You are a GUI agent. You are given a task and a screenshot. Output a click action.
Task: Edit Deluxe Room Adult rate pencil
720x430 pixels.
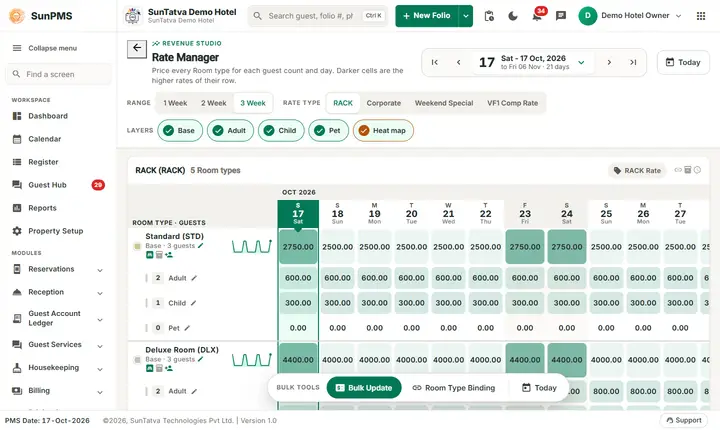tap(194, 391)
